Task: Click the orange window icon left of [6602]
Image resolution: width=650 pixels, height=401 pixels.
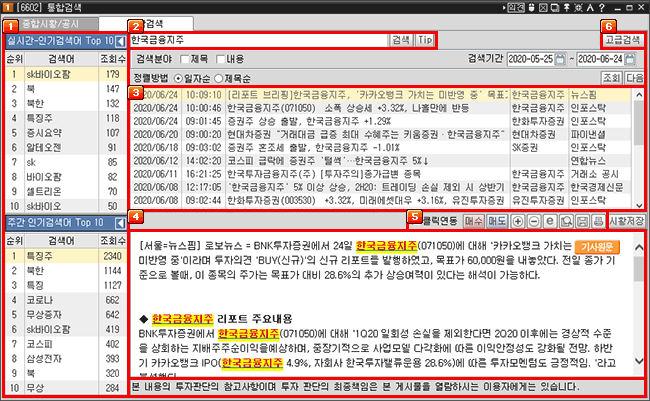Action: (x=7, y=7)
